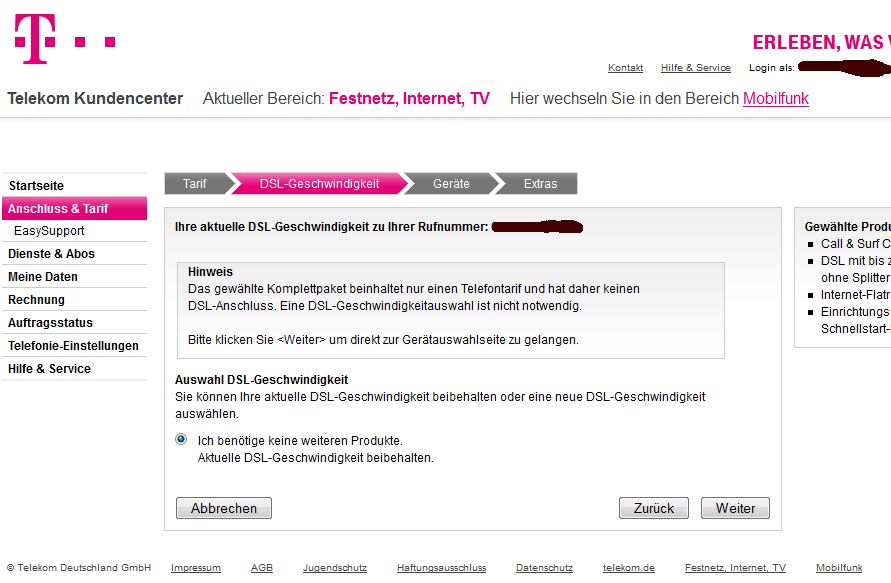View Auftragsstatus in the sidebar
The image size is (891, 583).
pyautogui.click(x=50, y=323)
